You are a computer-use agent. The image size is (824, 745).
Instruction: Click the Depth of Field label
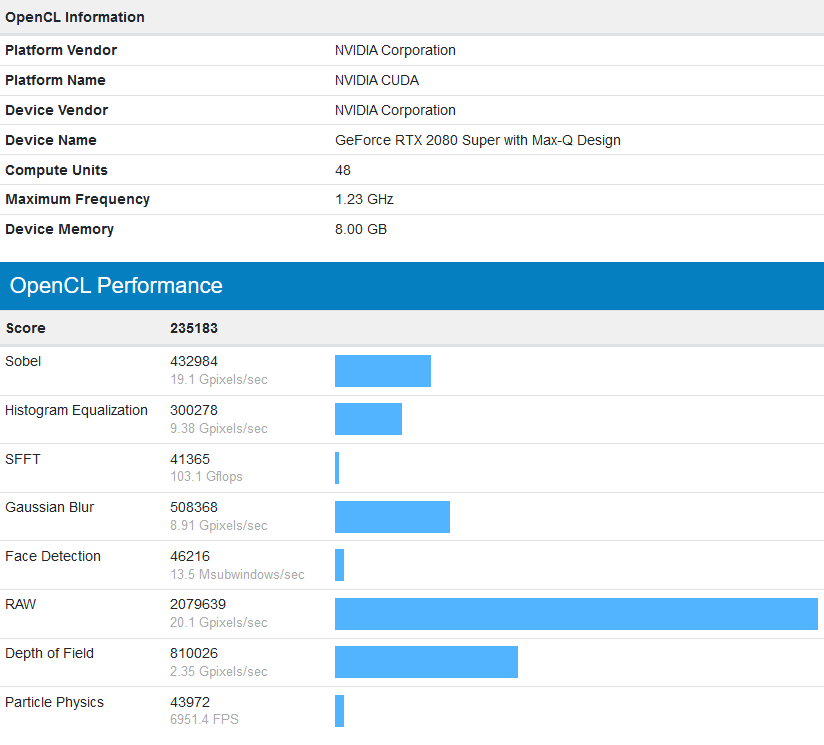[x=49, y=654]
